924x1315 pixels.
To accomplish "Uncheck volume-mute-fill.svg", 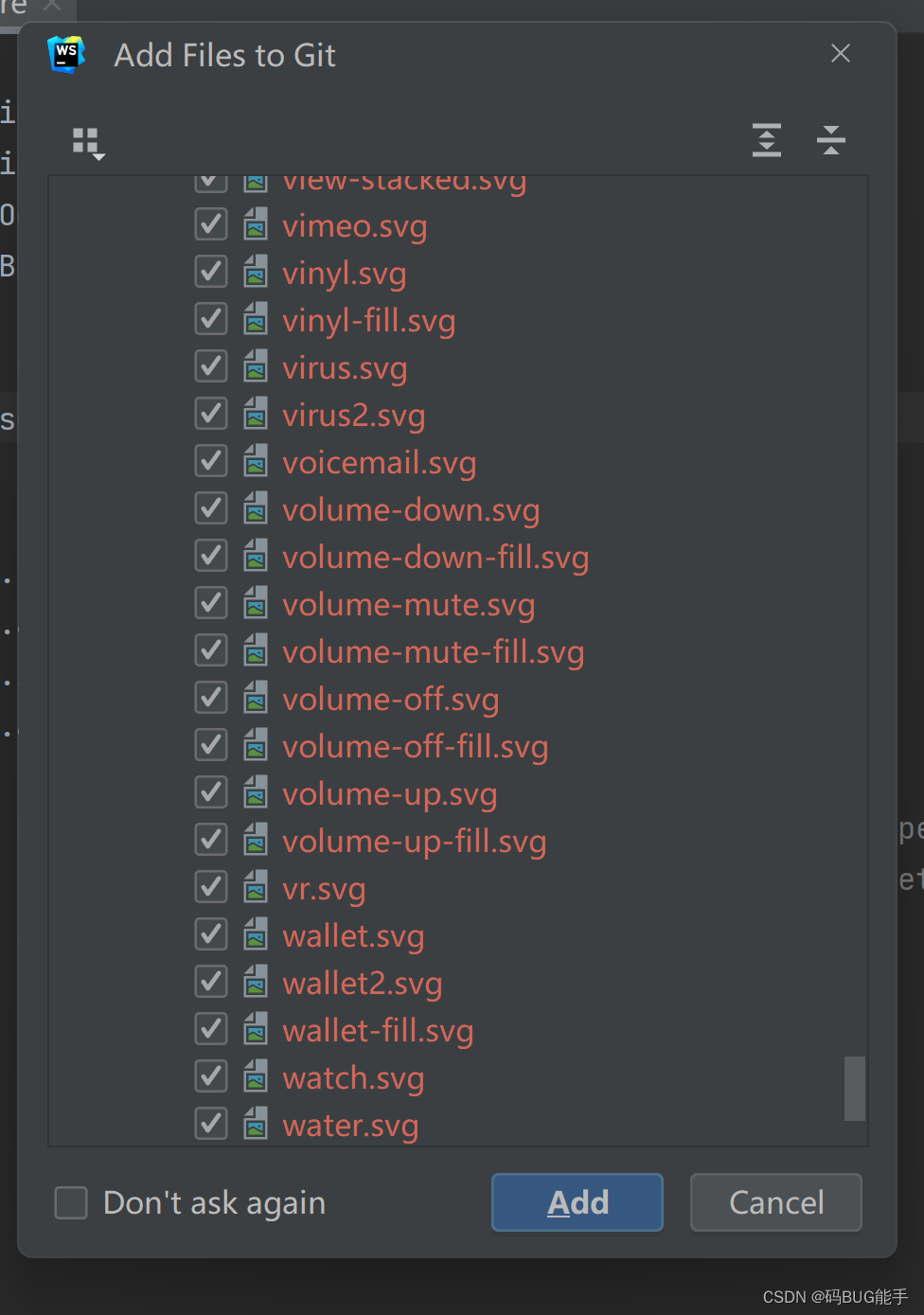I will pos(210,650).
